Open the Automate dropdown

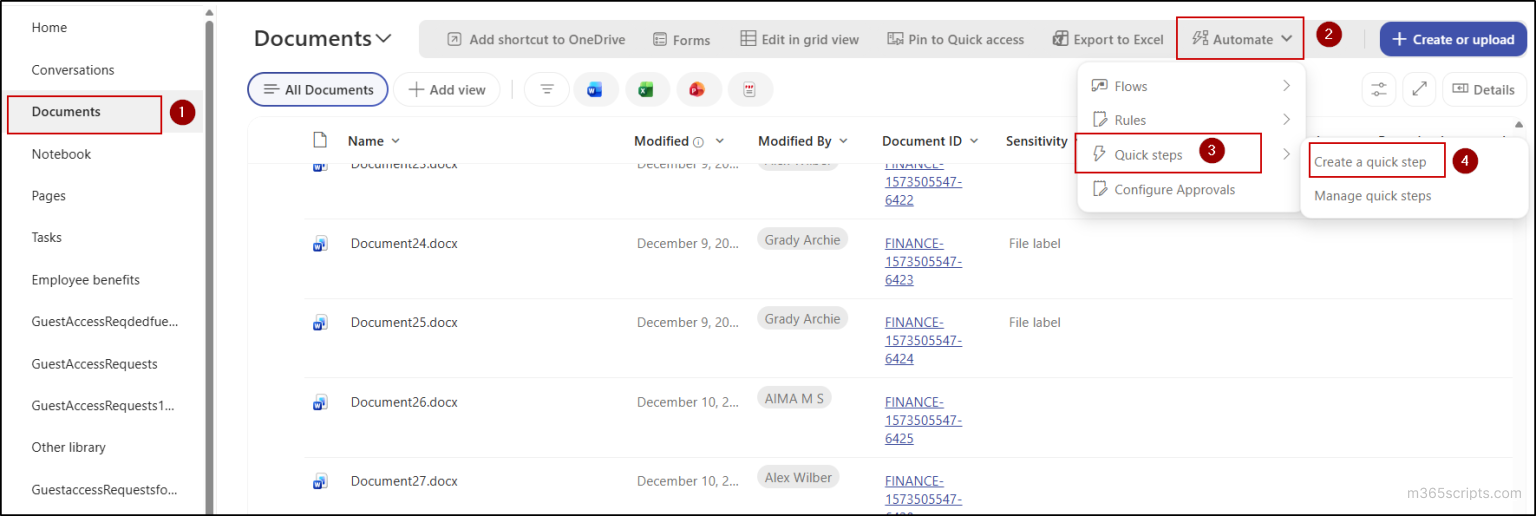[1241, 39]
